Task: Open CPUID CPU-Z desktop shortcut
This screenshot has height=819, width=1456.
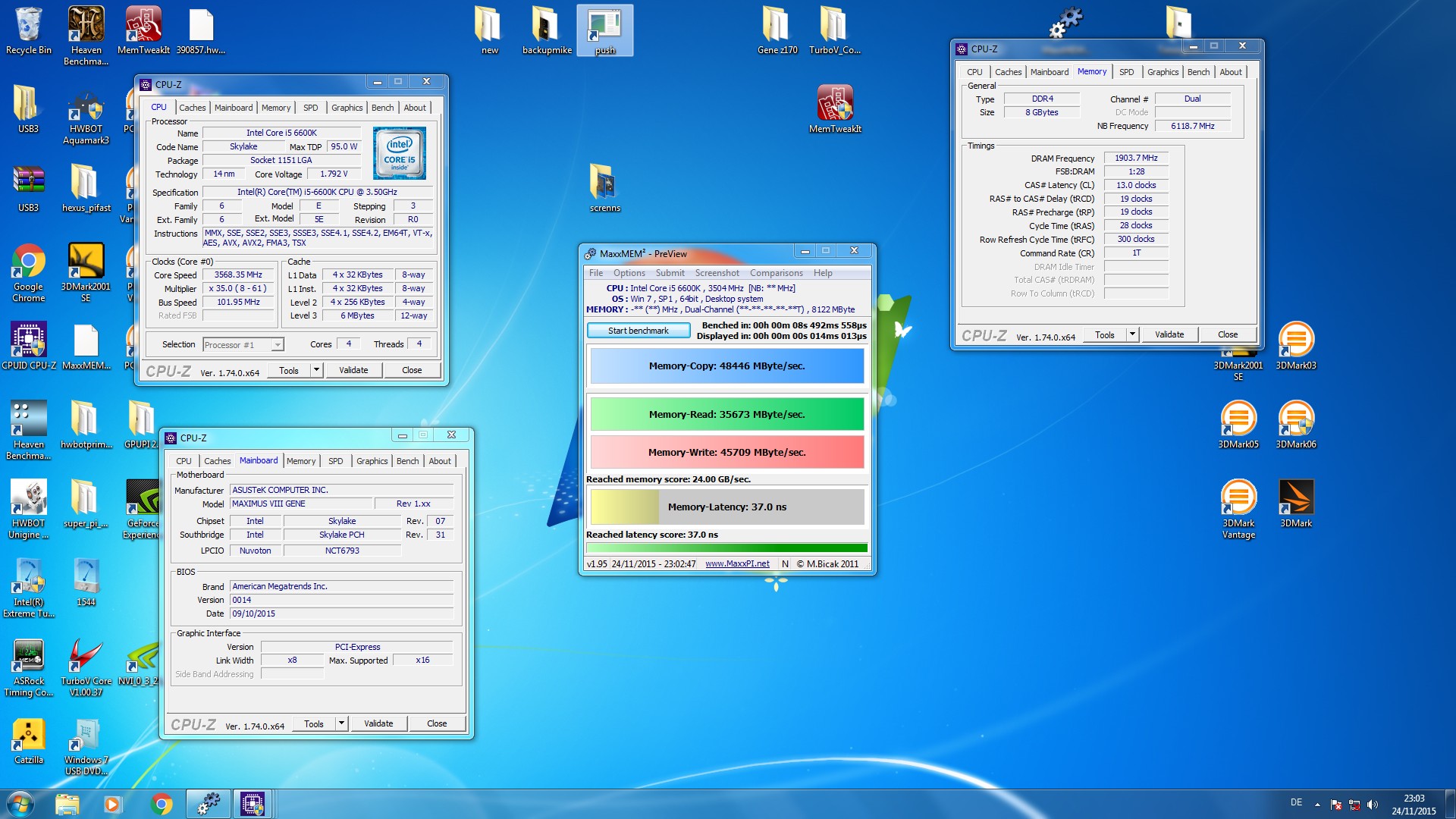Action: [x=29, y=346]
